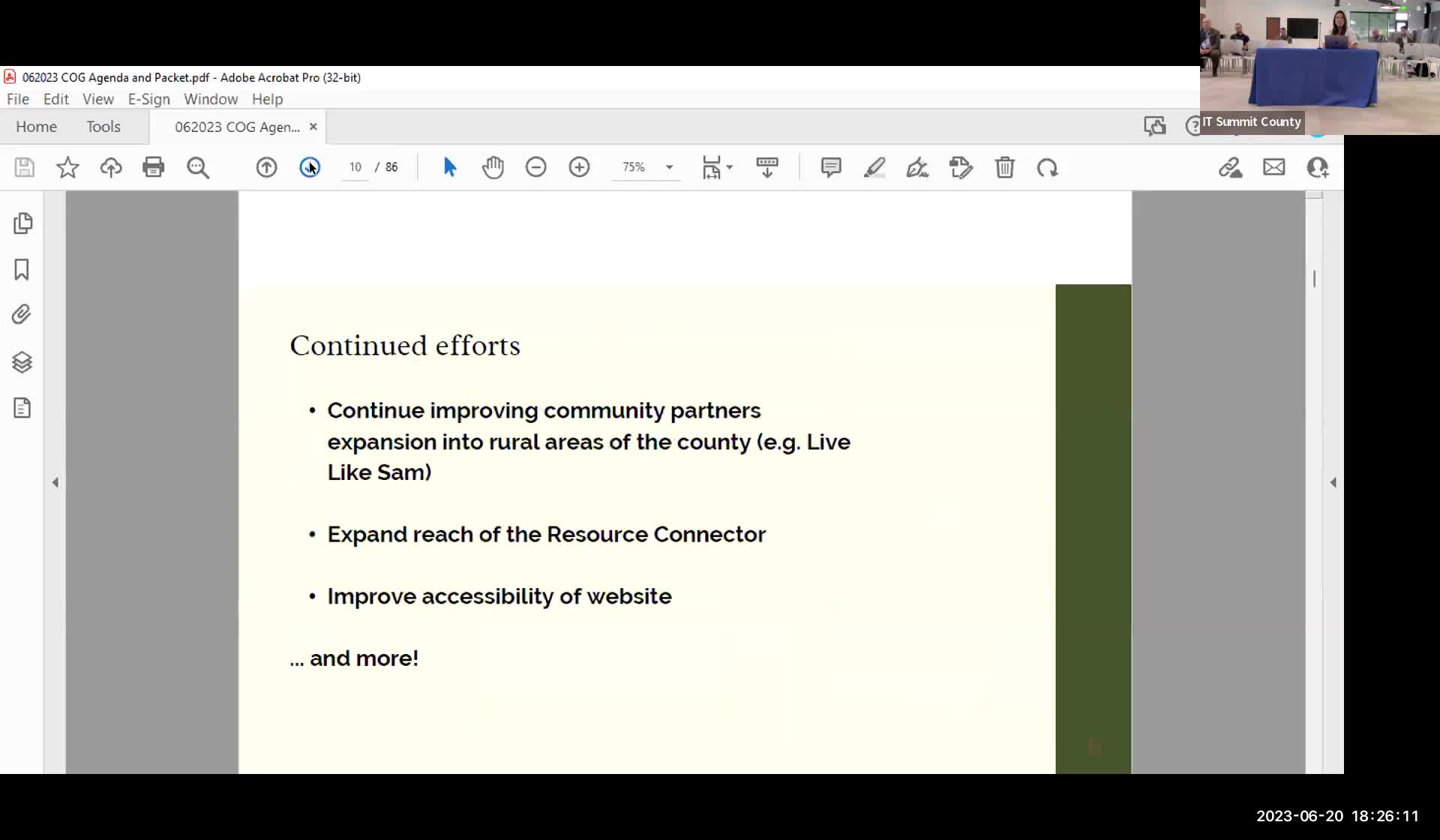1440x840 pixels.
Task: Go to previous page arrow
Action: (266, 167)
